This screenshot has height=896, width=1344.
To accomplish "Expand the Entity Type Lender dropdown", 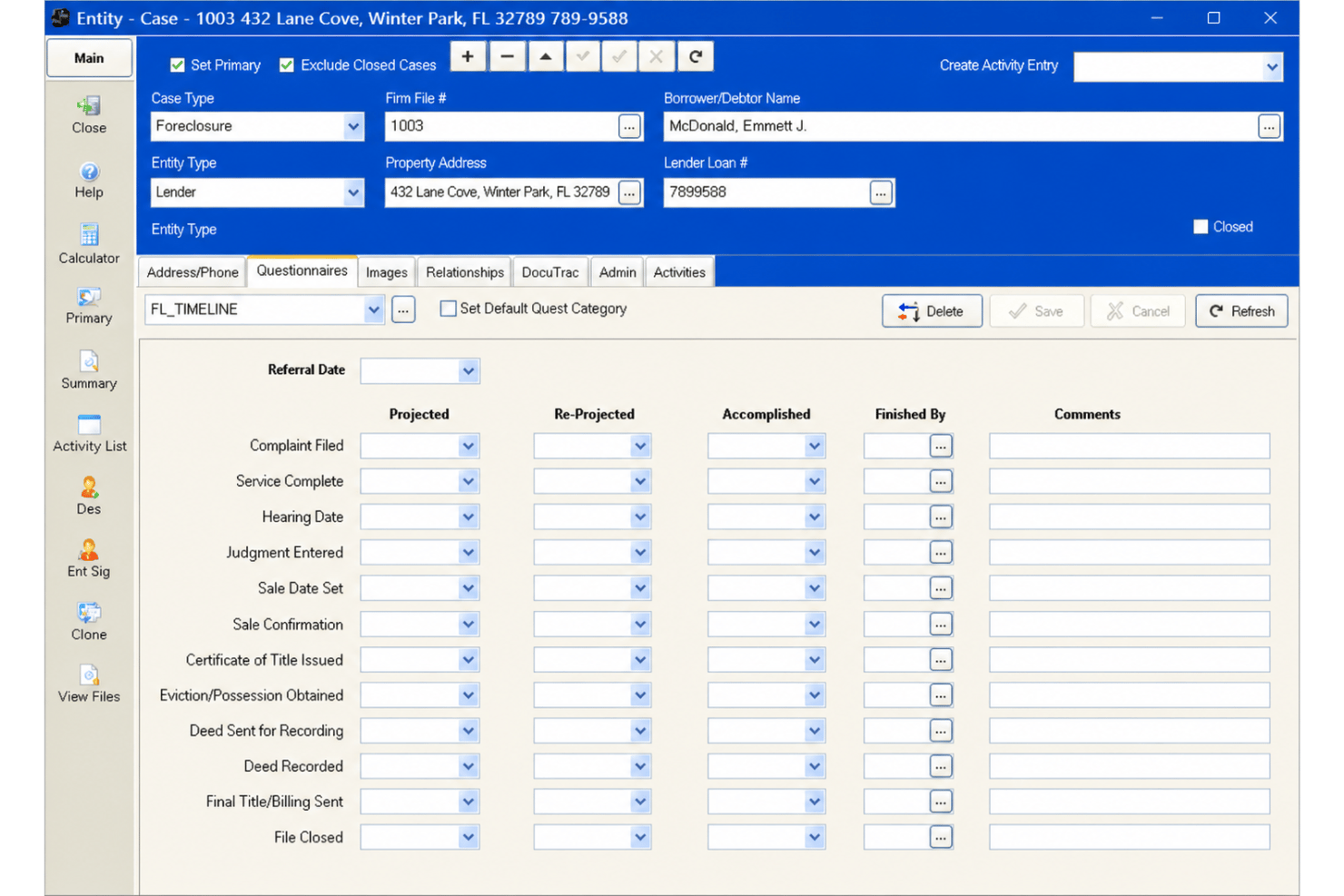I will tap(353, 192).
